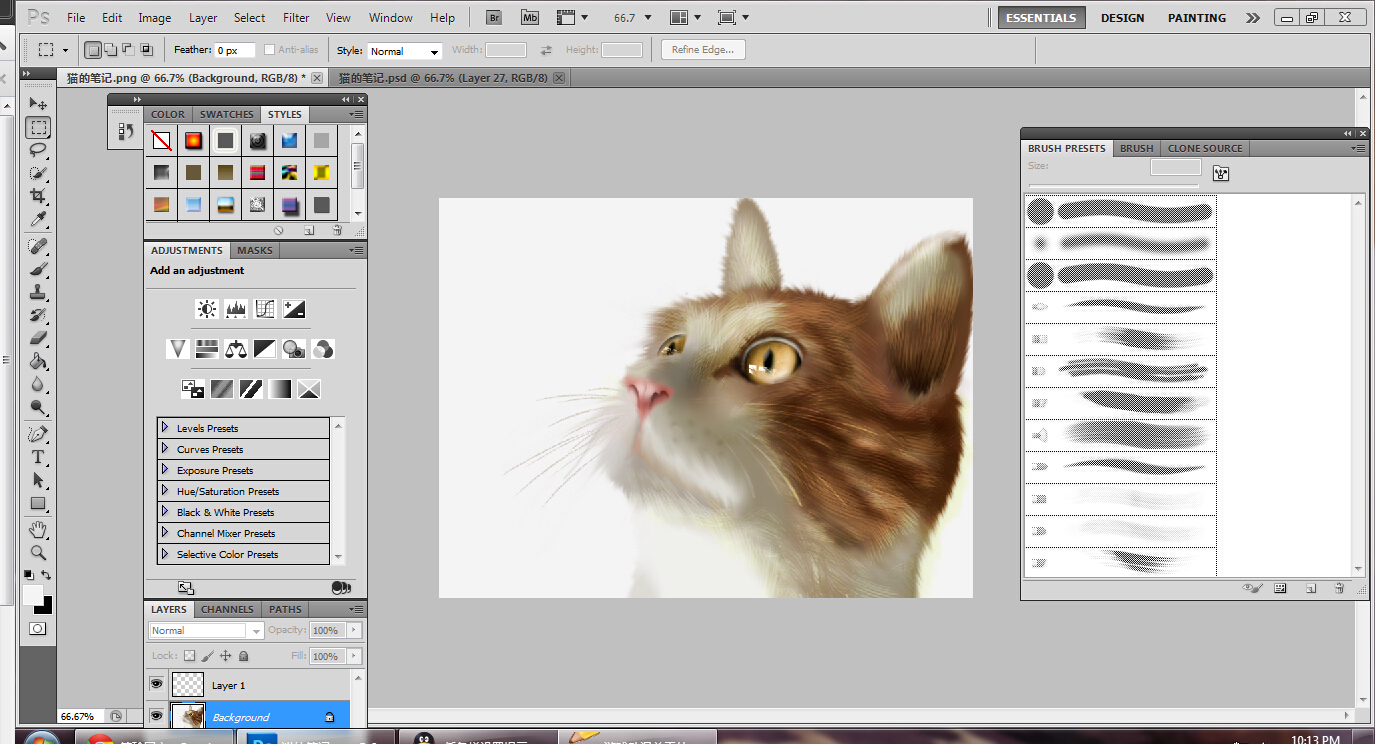Select the Zoom tool in the toolbox
This screenshot has height=744, width=1375.
(x=38, y=552)
